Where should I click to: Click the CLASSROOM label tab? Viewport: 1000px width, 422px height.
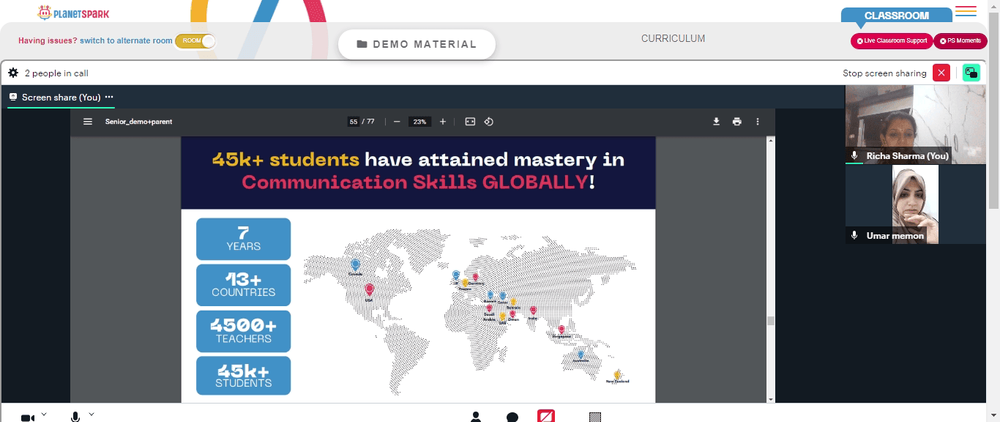(896, 16)
